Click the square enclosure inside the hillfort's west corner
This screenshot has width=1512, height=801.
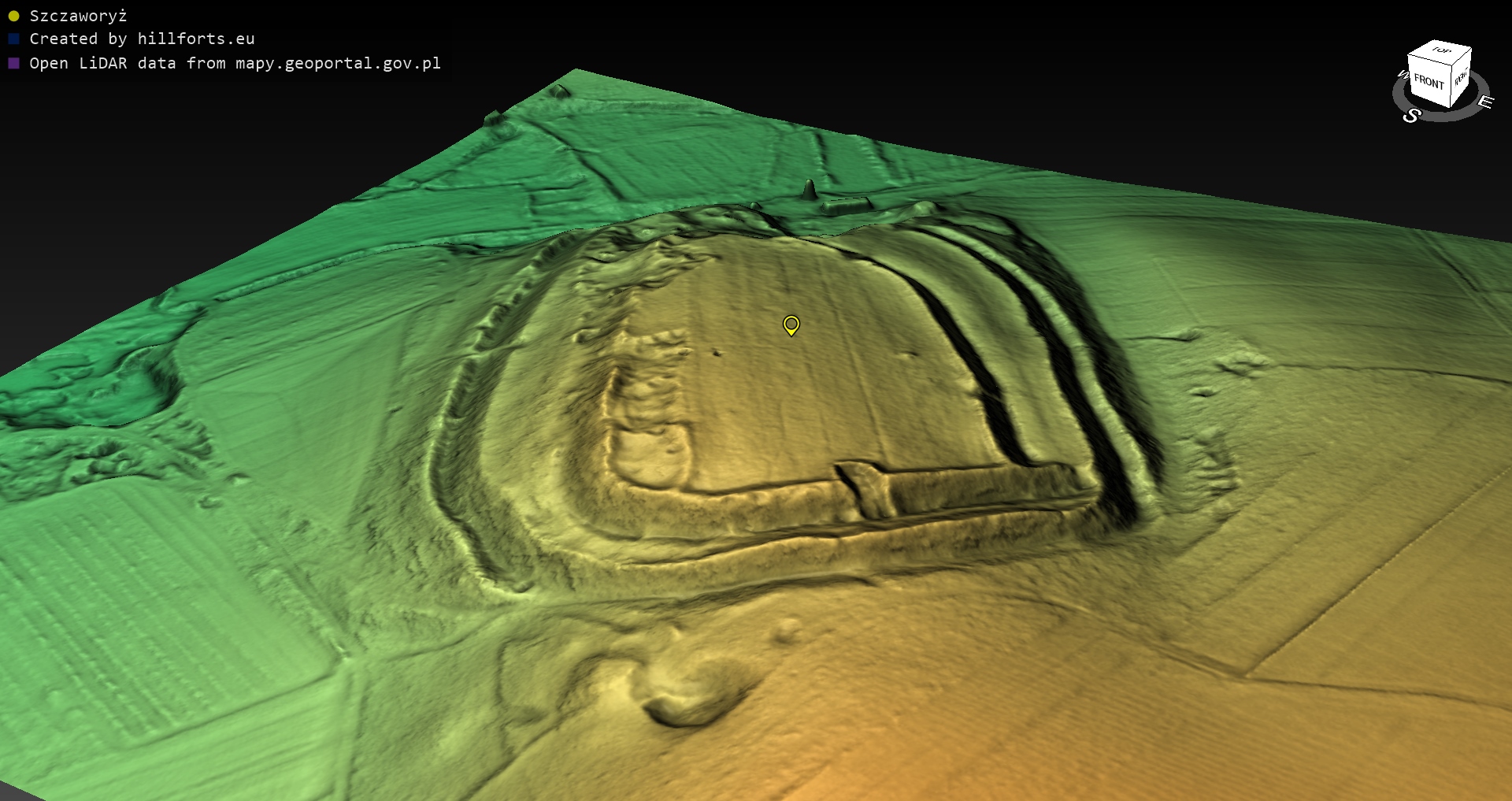point(650,453)
